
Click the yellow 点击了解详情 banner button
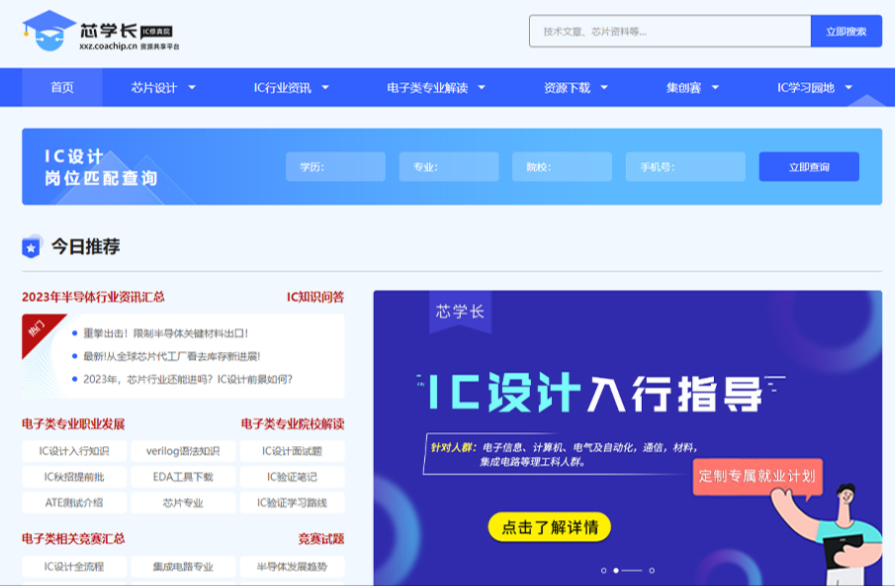point(550,527)
